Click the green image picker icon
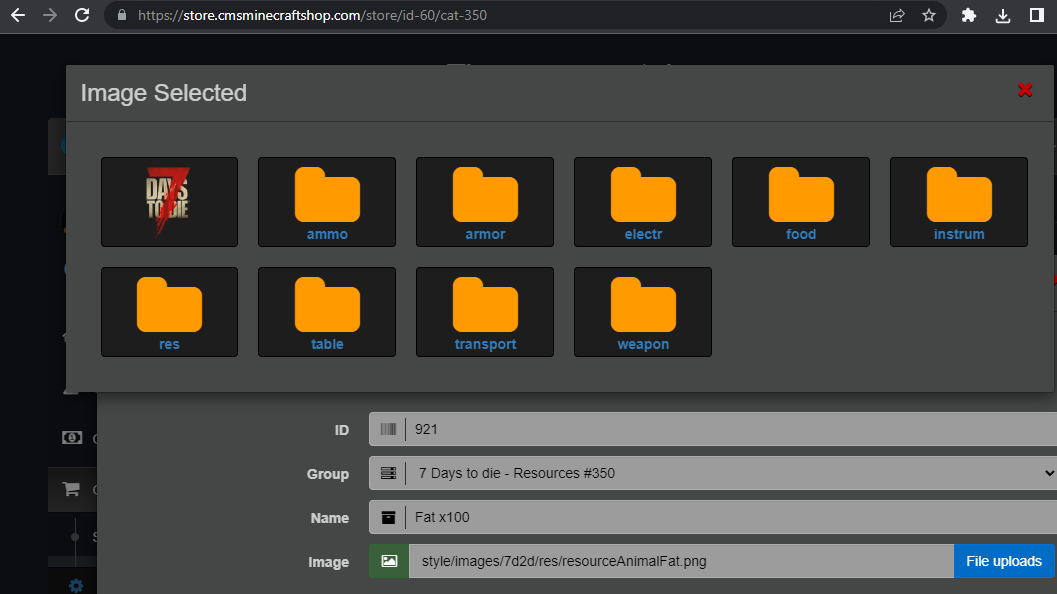Image resolution: width=1057 pixels, height=594 pixels. coord(389,561)
